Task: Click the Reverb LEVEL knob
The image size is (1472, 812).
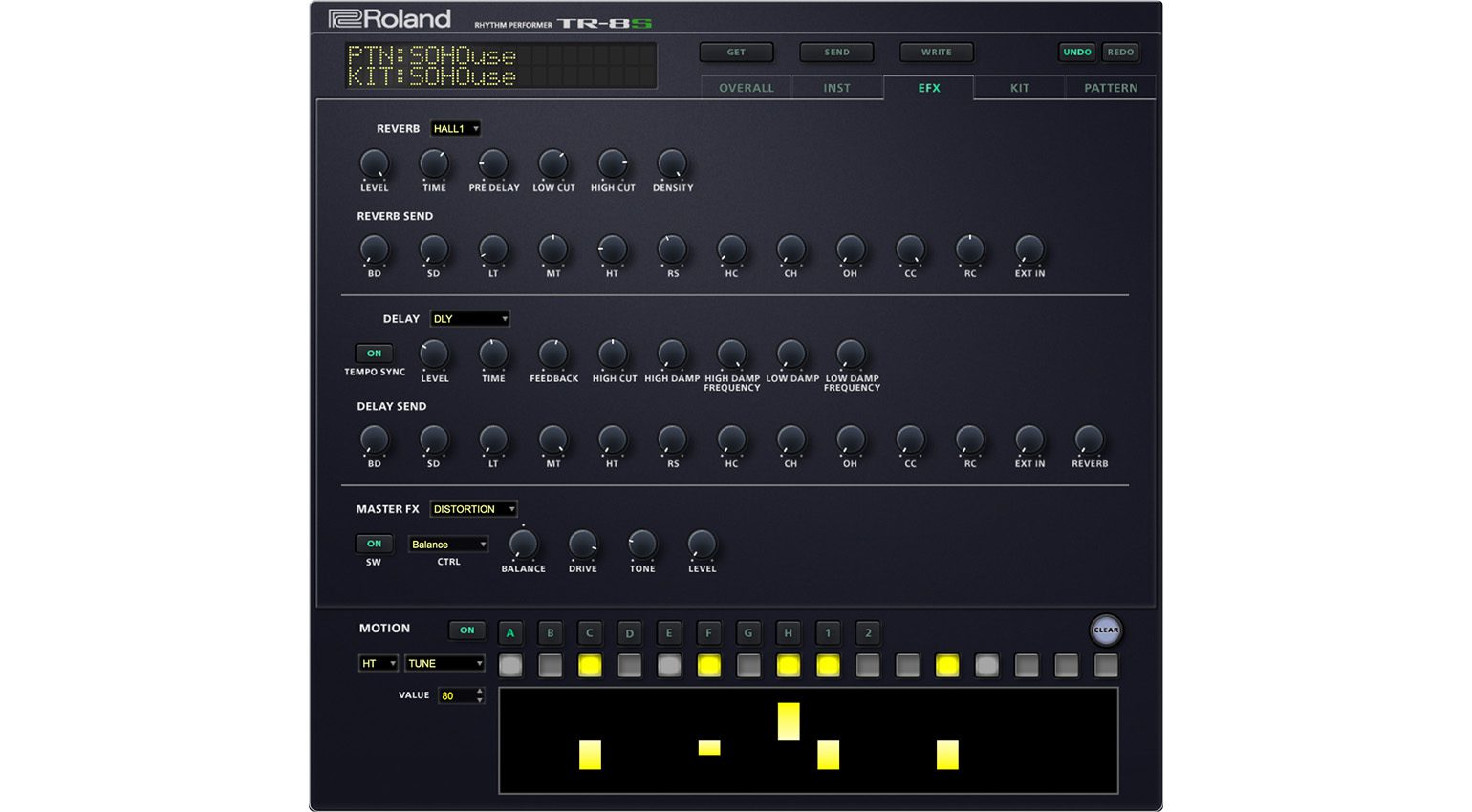Action: [x=374, y=164]
